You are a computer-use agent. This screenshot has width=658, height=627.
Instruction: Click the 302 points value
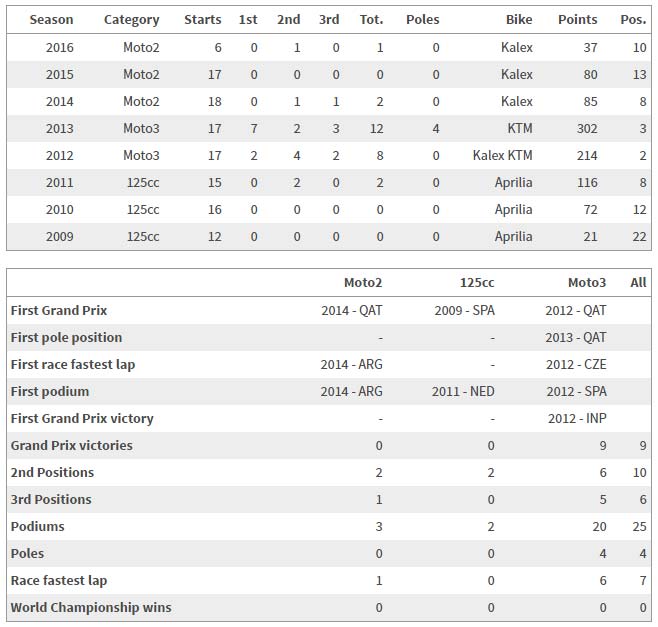(587, 128)
